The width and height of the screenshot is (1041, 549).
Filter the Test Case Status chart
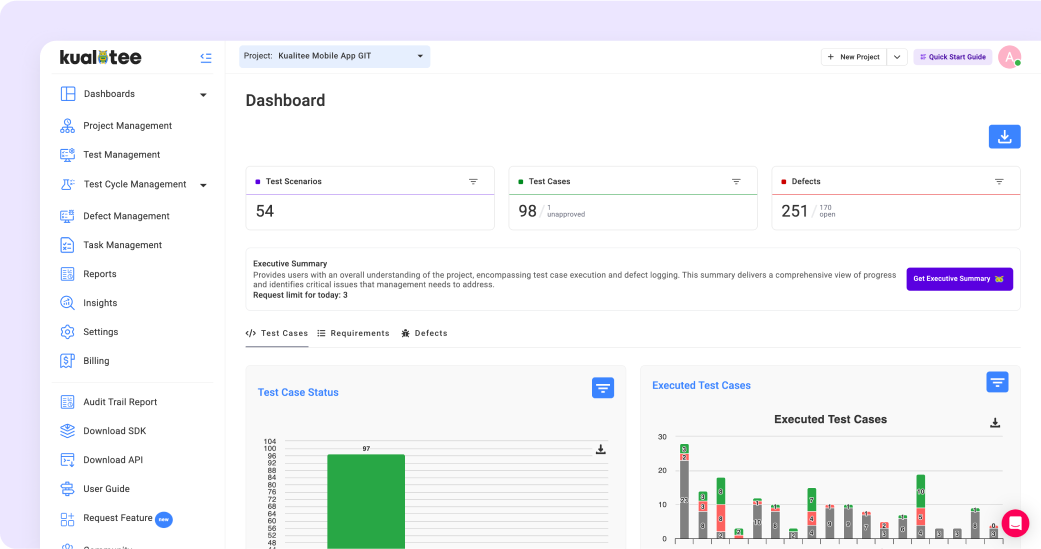click(603, 388)
